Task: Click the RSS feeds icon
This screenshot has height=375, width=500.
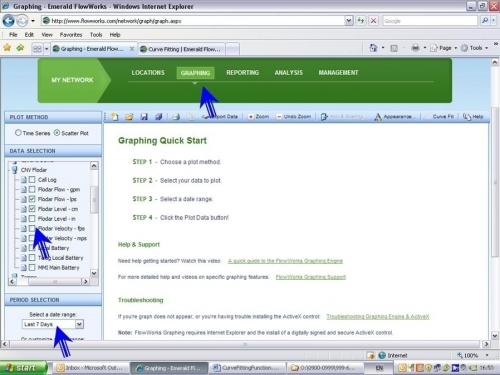Action: 394,48
